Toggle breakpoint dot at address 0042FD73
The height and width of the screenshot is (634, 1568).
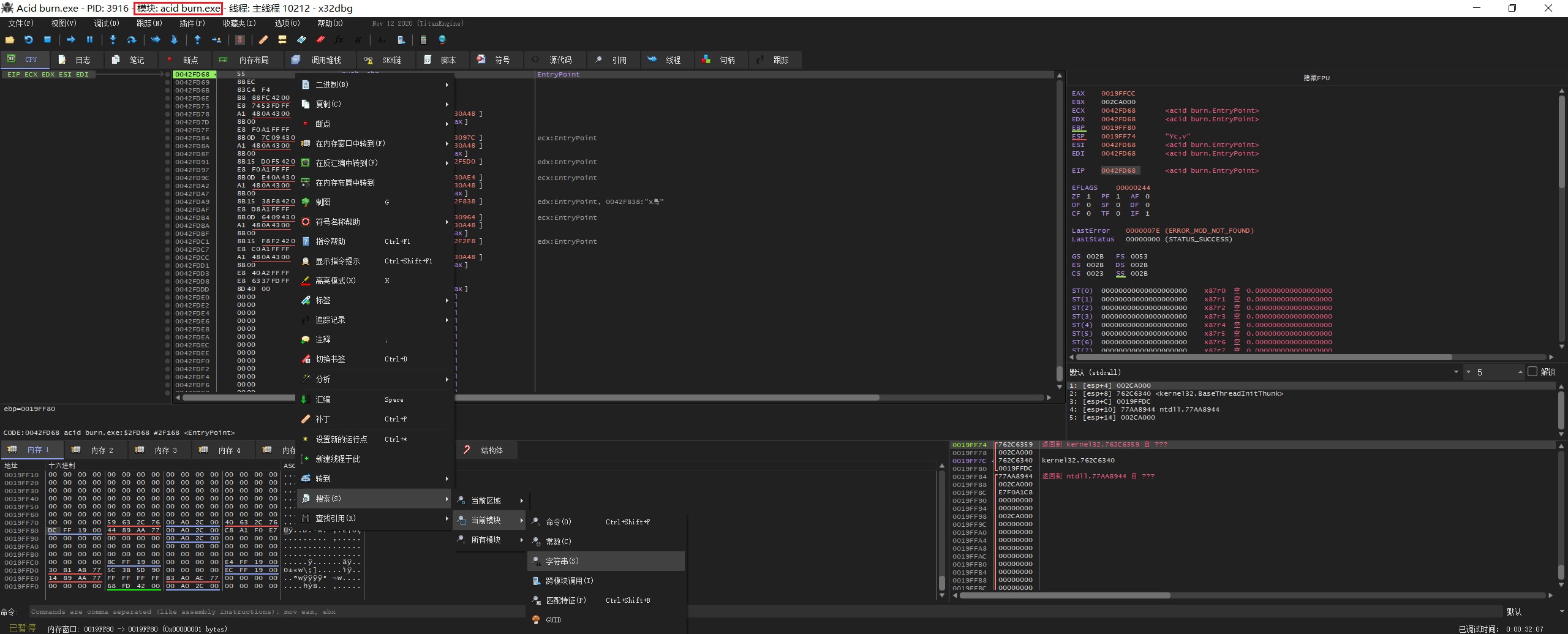(168, 106)
